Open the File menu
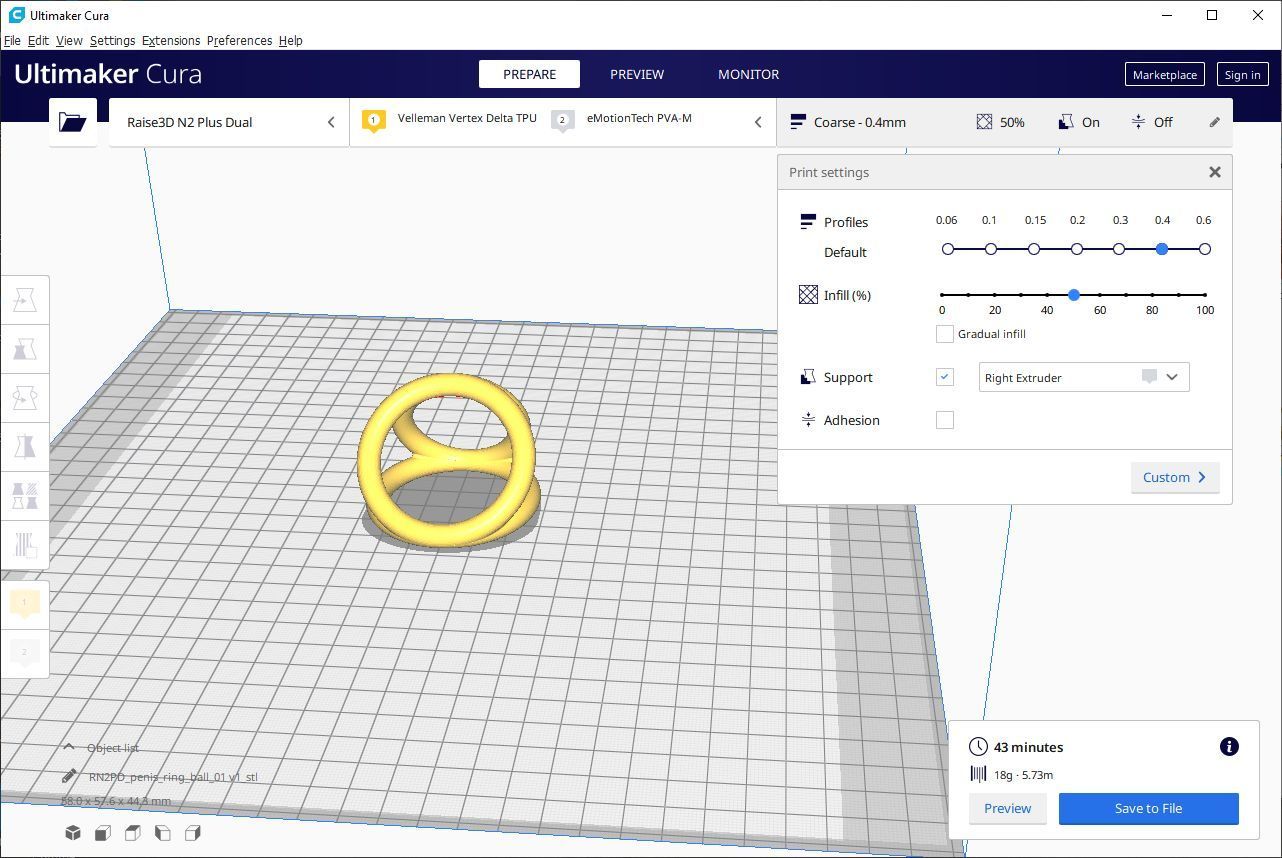 tap(12, 41)
